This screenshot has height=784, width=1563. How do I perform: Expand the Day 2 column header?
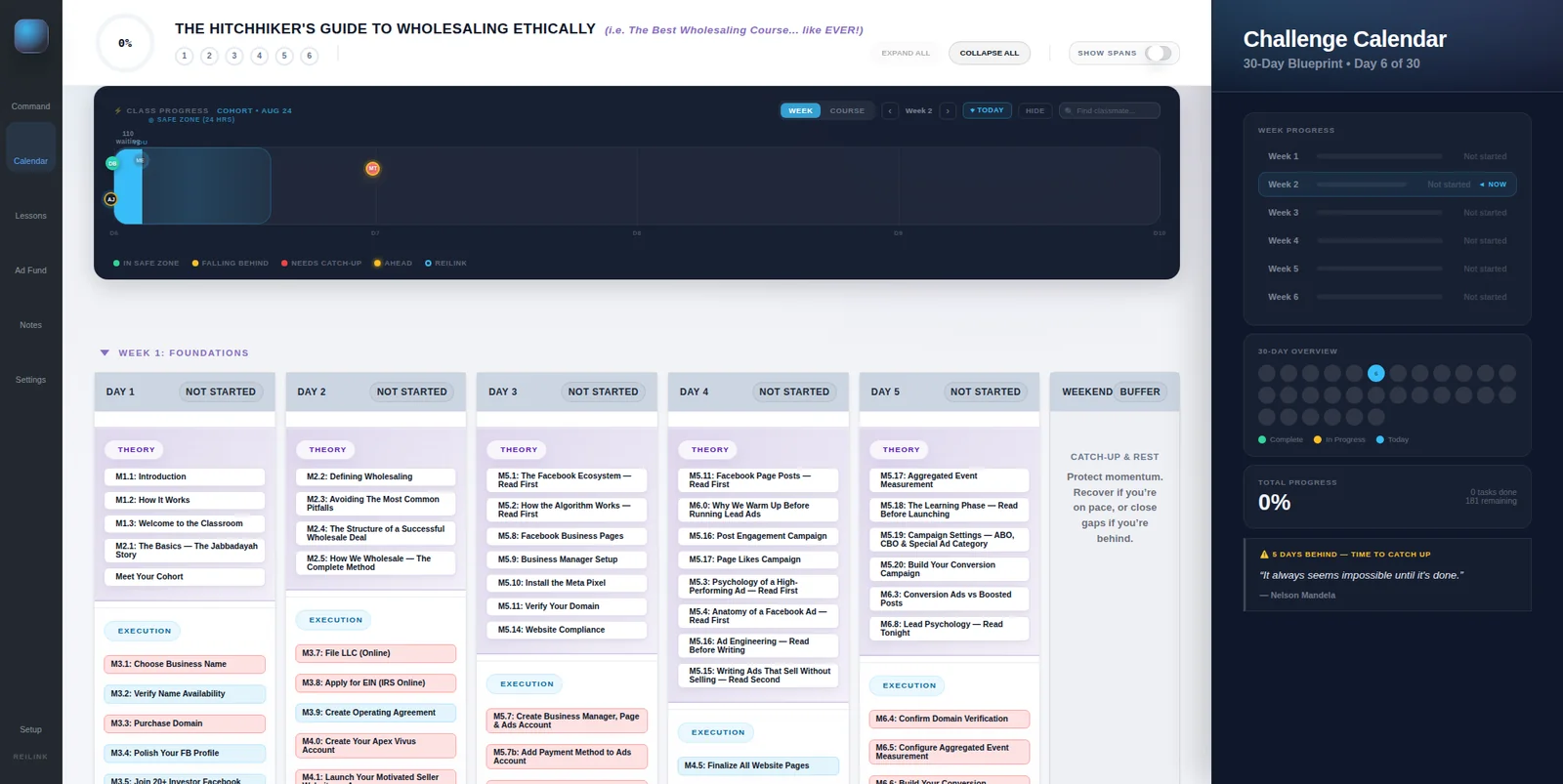(376, 392)
